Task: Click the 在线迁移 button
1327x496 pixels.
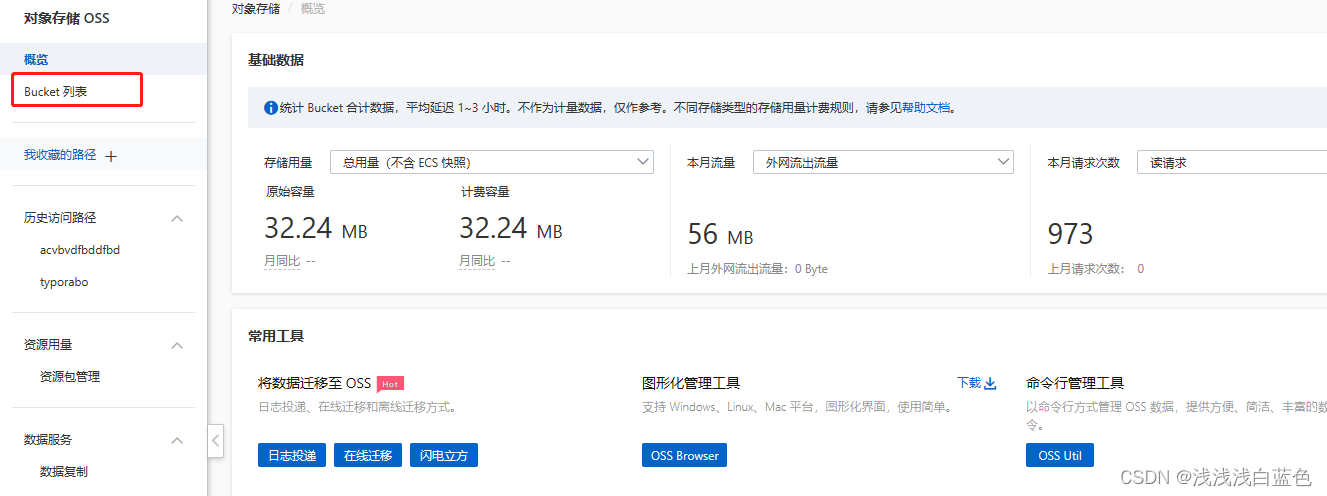Action: click(368, 455)
